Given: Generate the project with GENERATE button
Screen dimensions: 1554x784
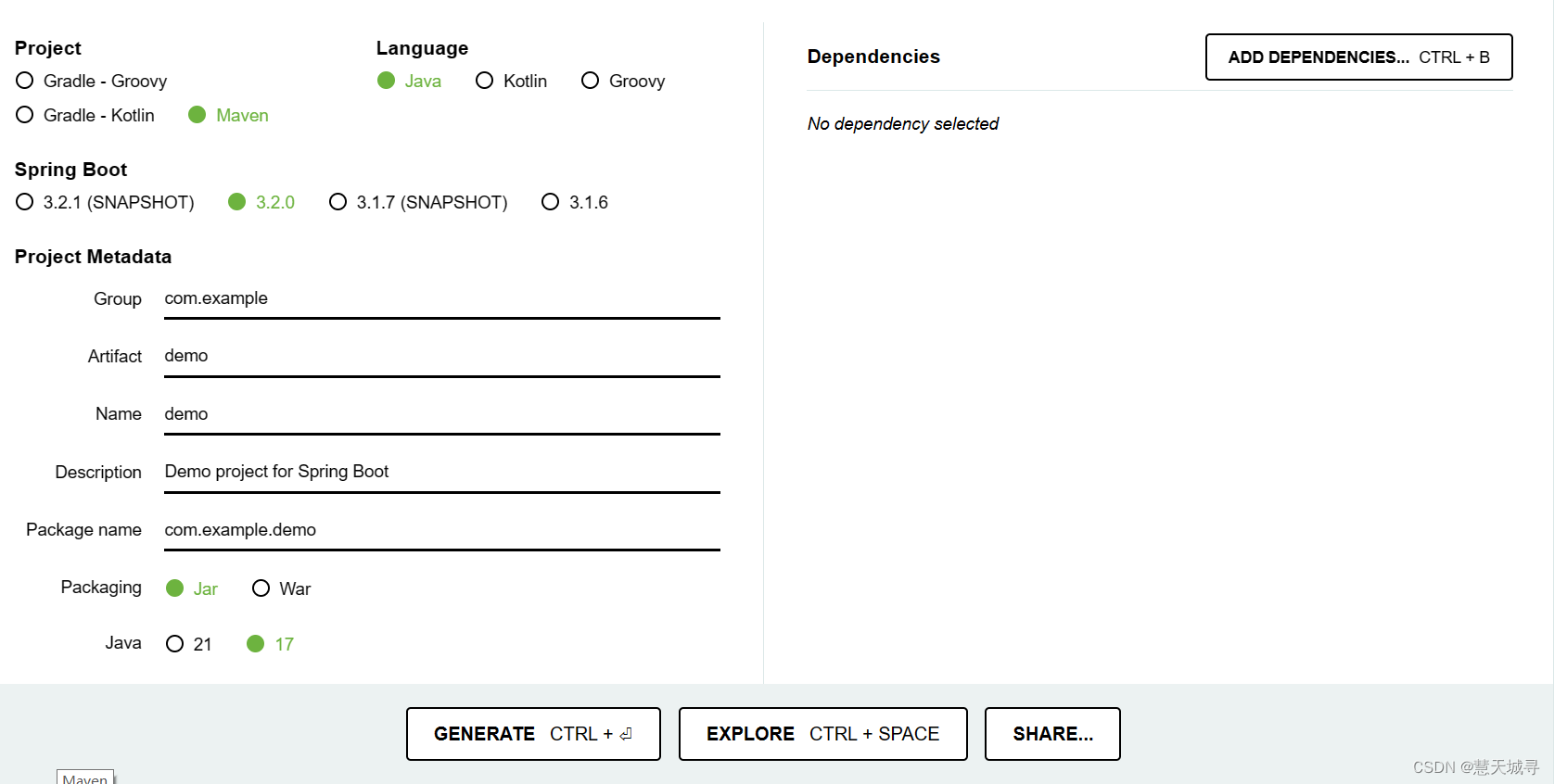Looking at the screenshot, I should click(533, 734).
